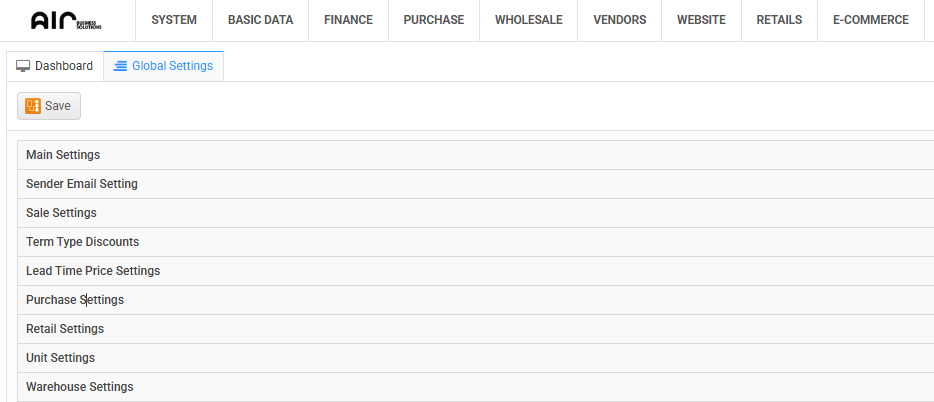
Task: Open the FINANCE menu
Action: tap(348, 20)
